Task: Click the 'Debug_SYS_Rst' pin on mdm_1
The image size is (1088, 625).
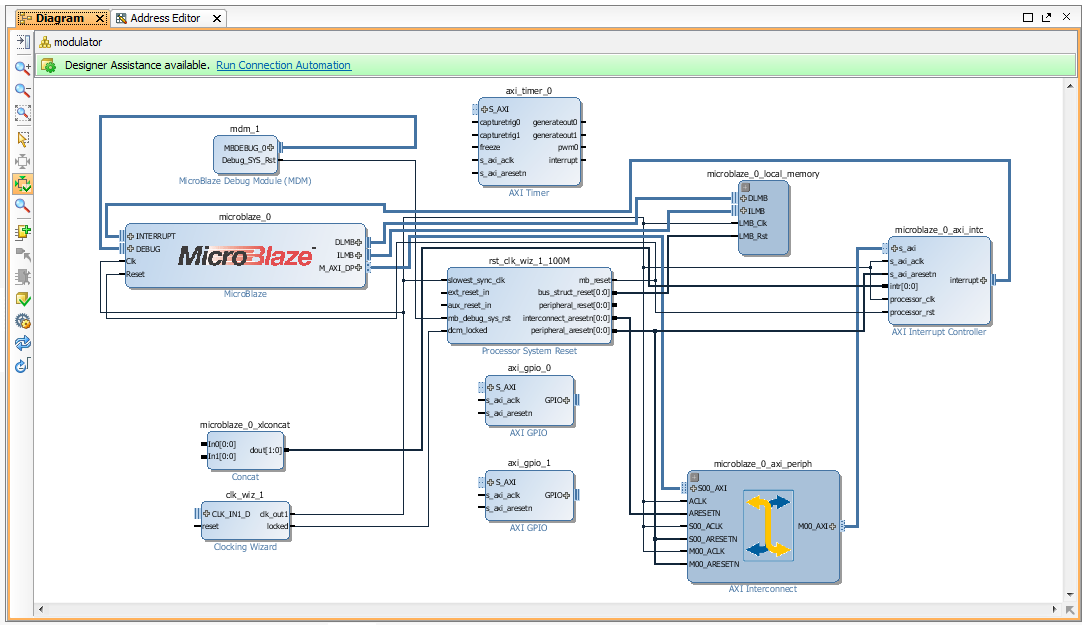Action: (248, 160)
